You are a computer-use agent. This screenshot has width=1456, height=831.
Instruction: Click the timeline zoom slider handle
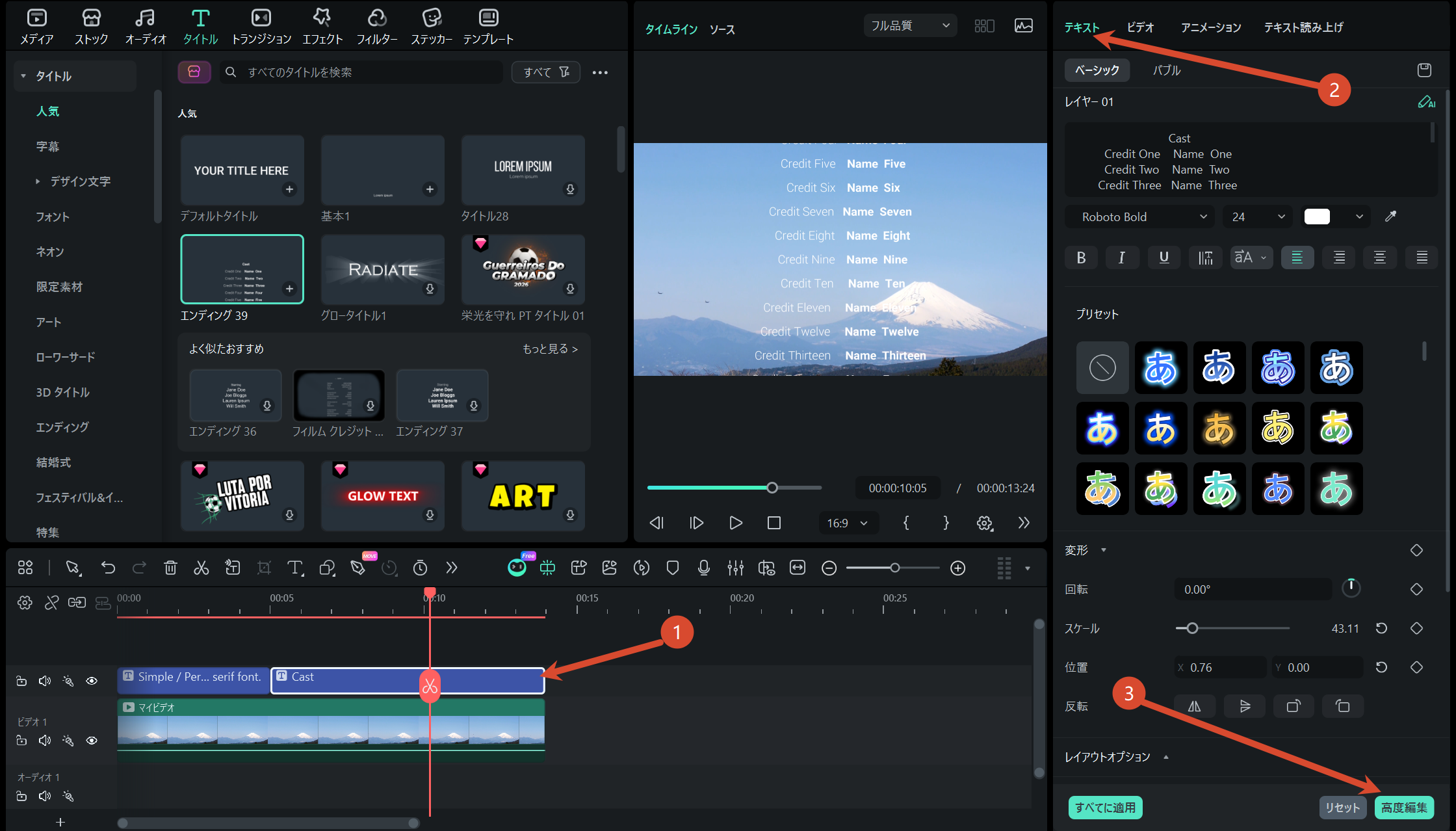[895, 568]
